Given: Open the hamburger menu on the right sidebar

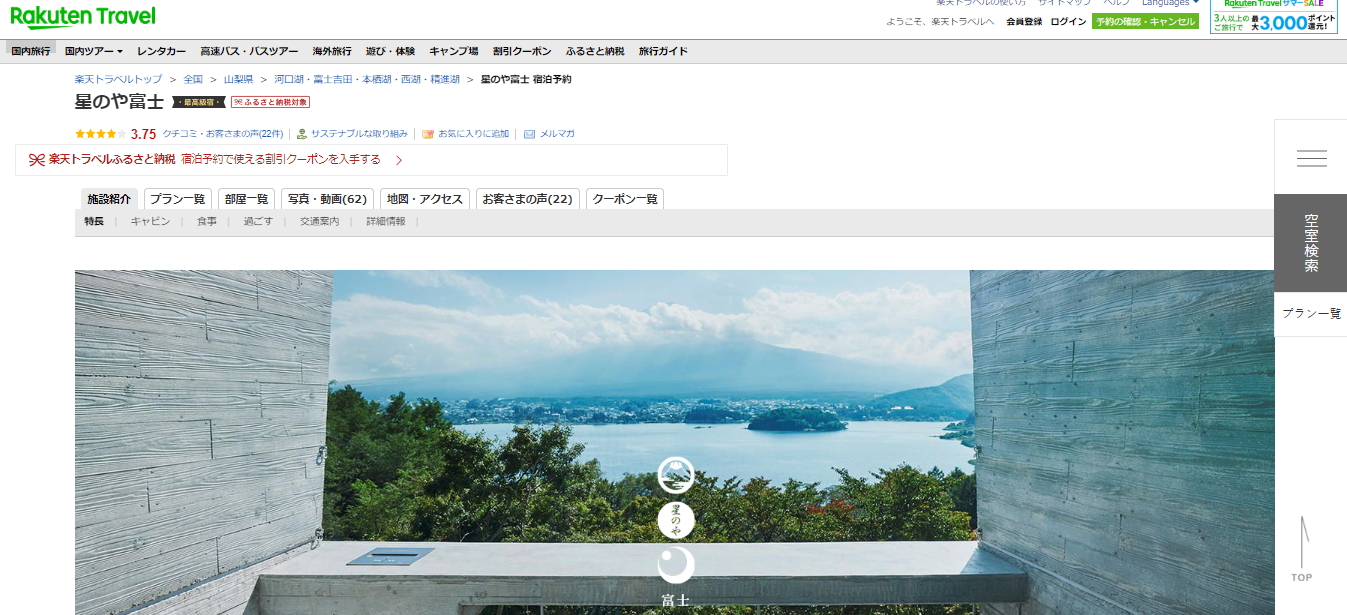Looking at the screenshot, I should pyautogui.click(x=1310, y=158).
